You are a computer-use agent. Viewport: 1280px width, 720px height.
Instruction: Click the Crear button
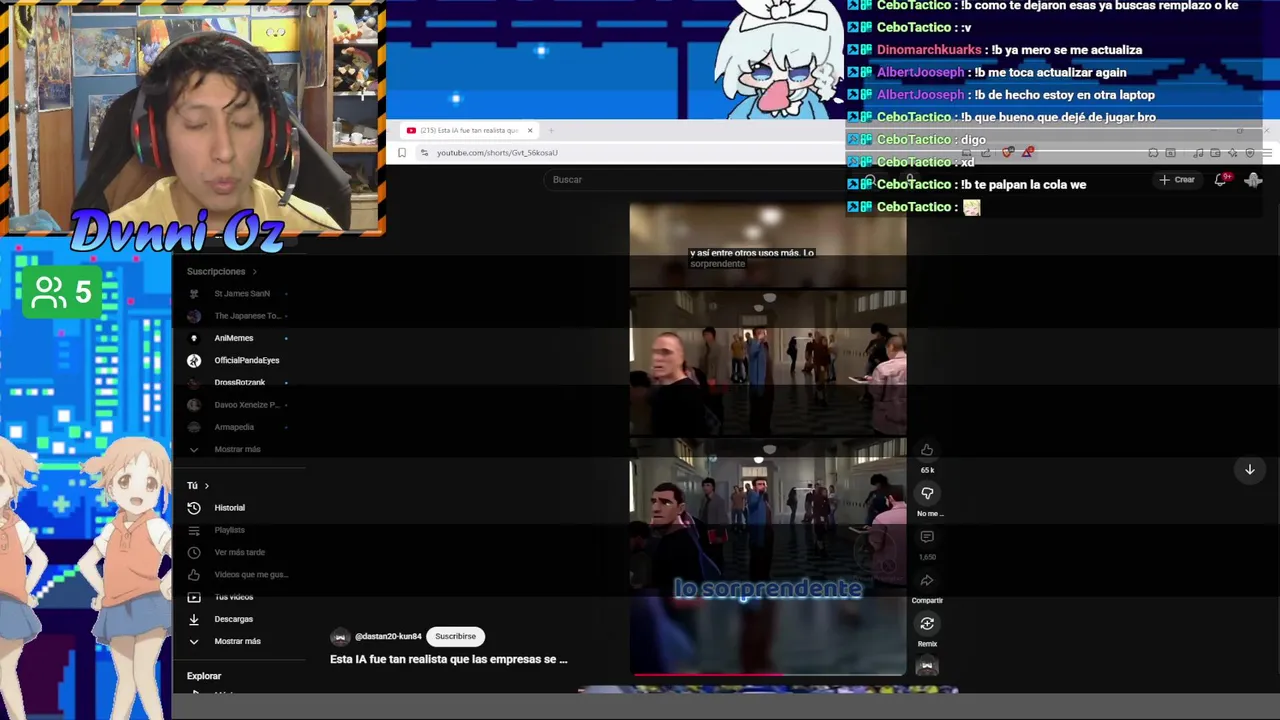pos(1177,179)
